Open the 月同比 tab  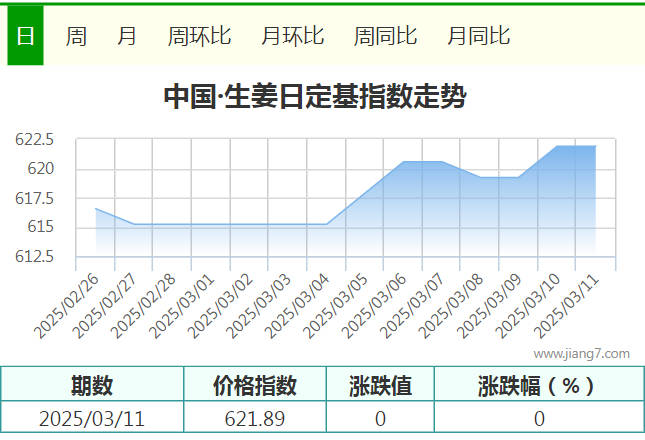point(478,37)
